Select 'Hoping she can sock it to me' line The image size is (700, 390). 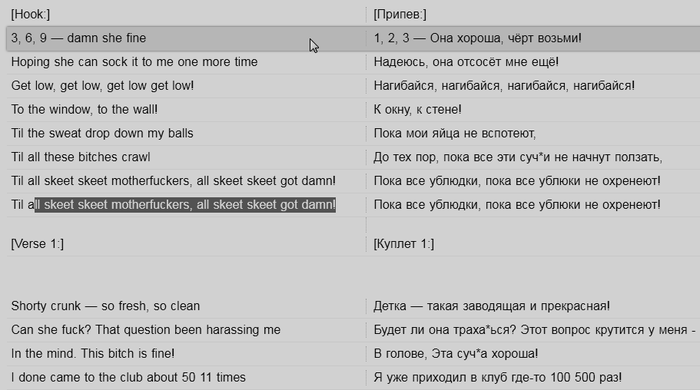click(134, 62)
